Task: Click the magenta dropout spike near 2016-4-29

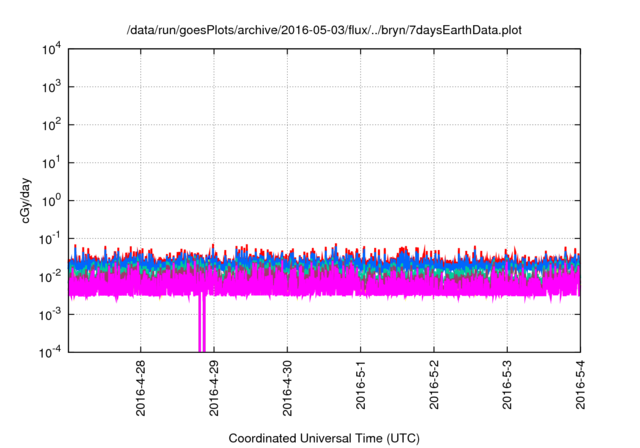Action: (x=202, y=322)
